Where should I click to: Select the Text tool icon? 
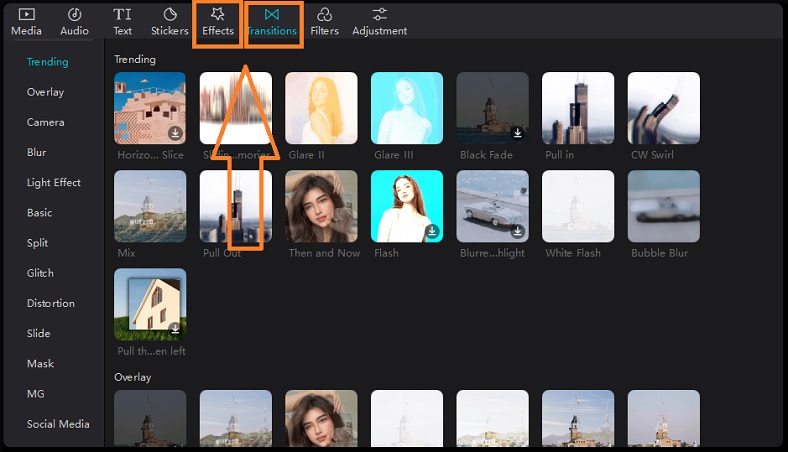(x=122, y=15)
